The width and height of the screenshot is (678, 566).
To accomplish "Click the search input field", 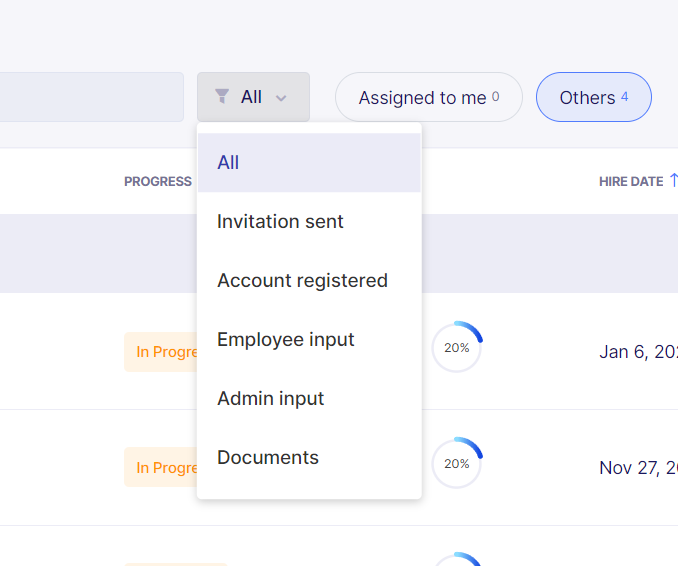I will [92, 97].
